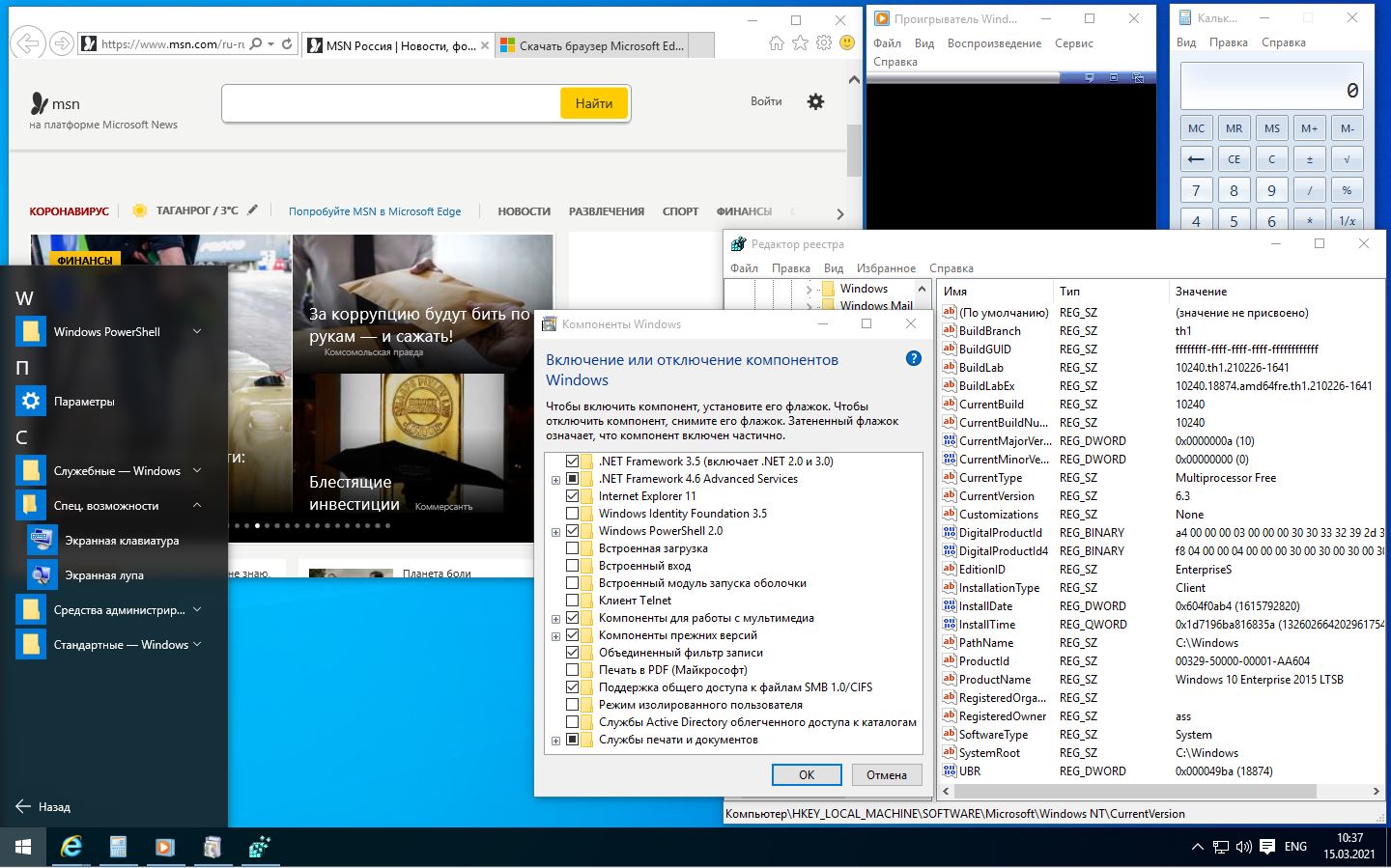This screenshot has height=868, width=1391.
Task: Toggle Windows PowerShell 2.0 checkbox
Action: (572, 530)
